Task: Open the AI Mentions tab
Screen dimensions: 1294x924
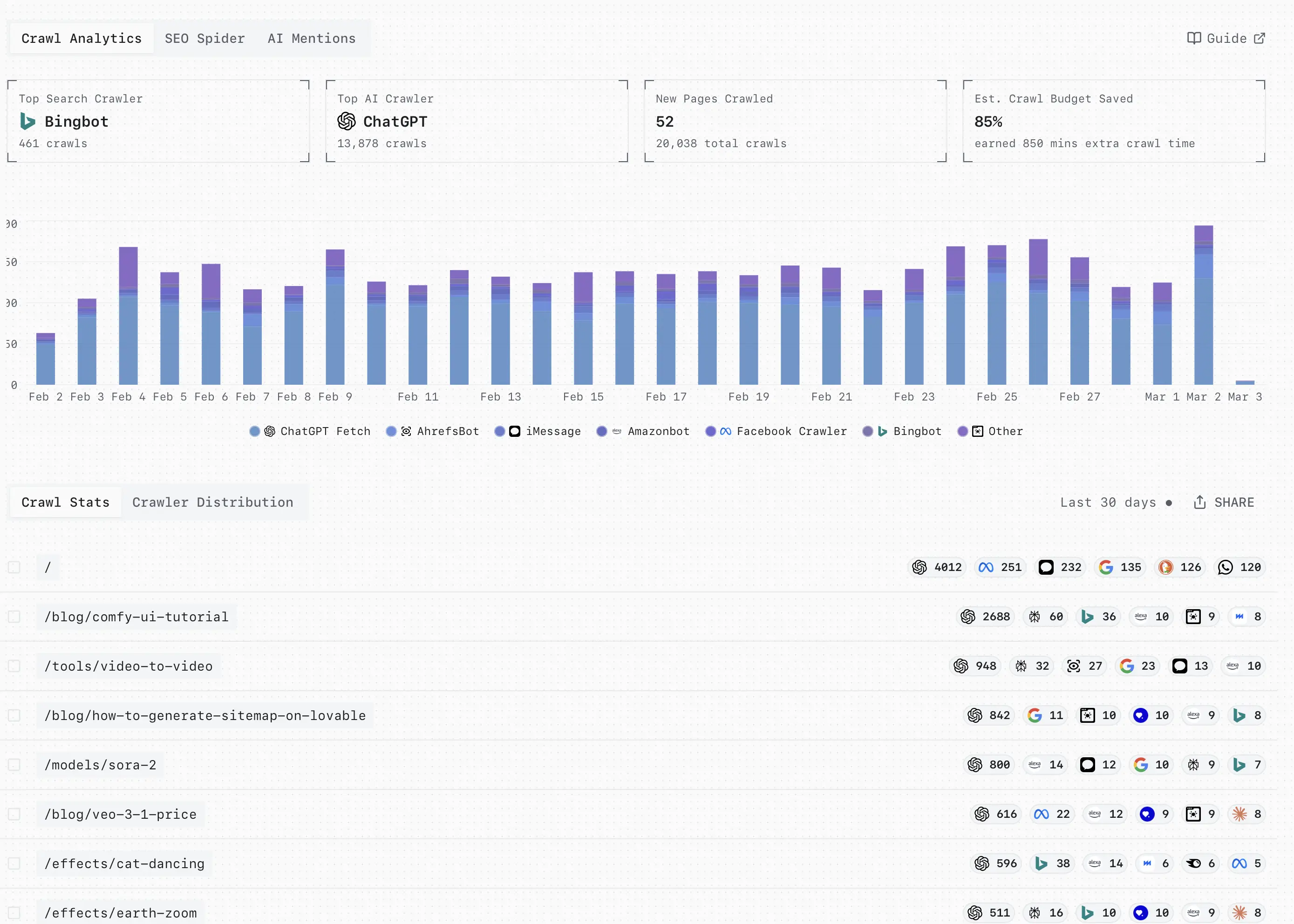Action: (311, 38)
